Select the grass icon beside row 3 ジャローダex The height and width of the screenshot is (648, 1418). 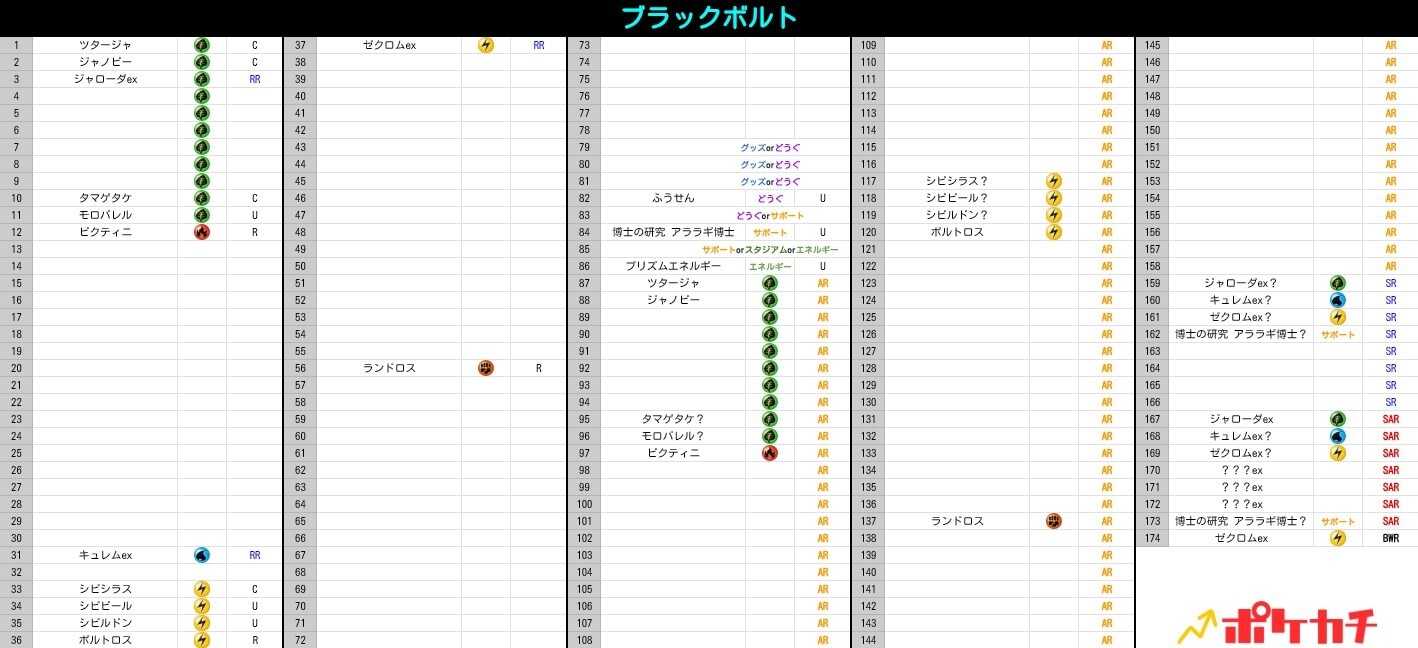202,79
